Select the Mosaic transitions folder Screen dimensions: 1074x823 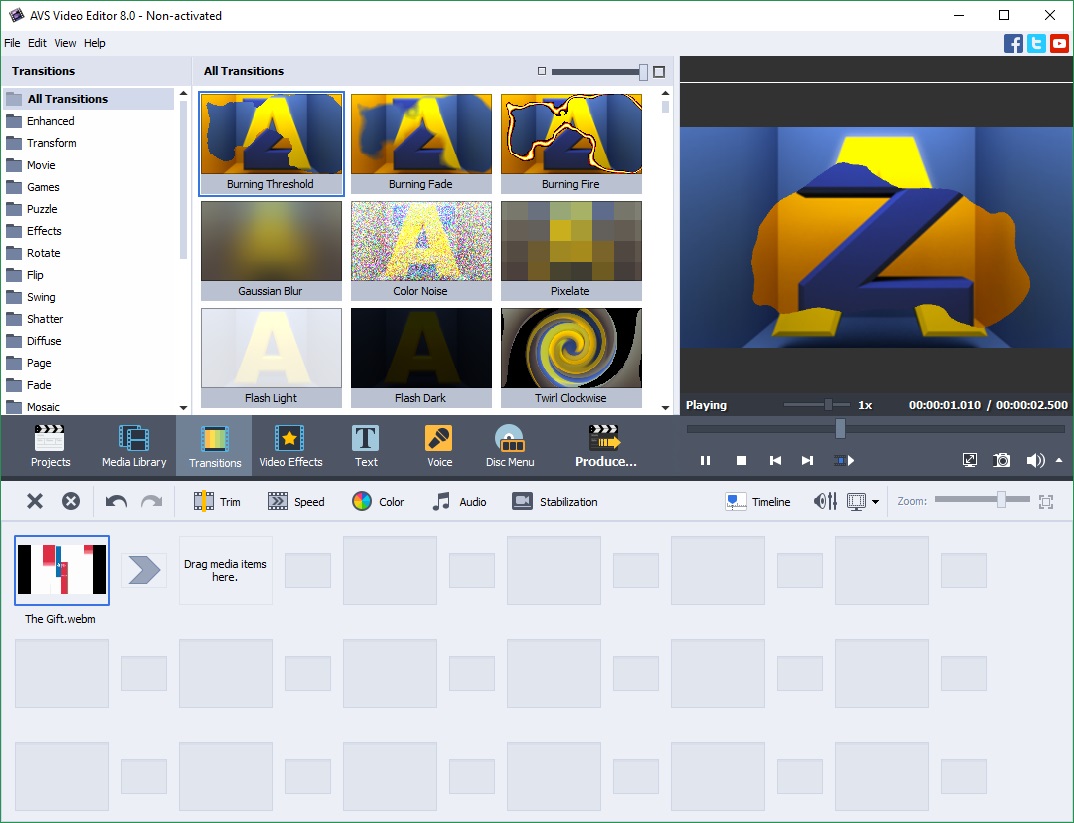(89, 407)
